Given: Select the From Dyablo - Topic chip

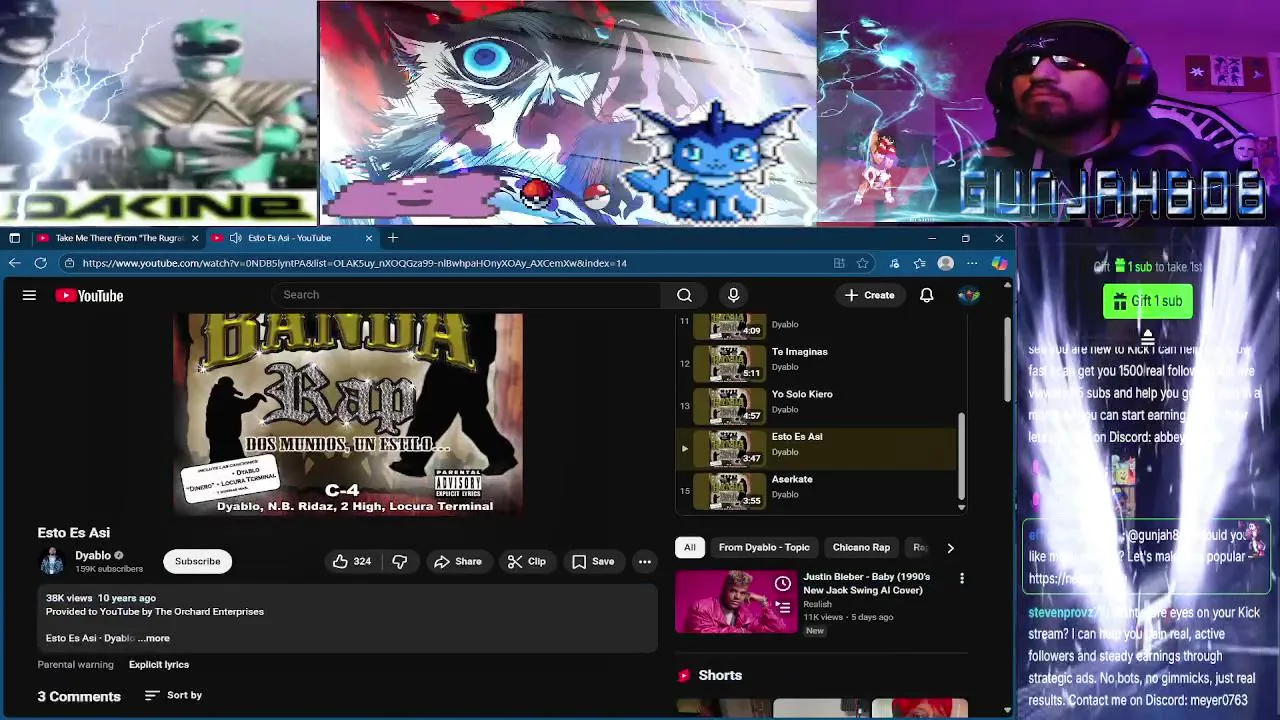Looking at the screenshot, I should click(x=764, y=547).
